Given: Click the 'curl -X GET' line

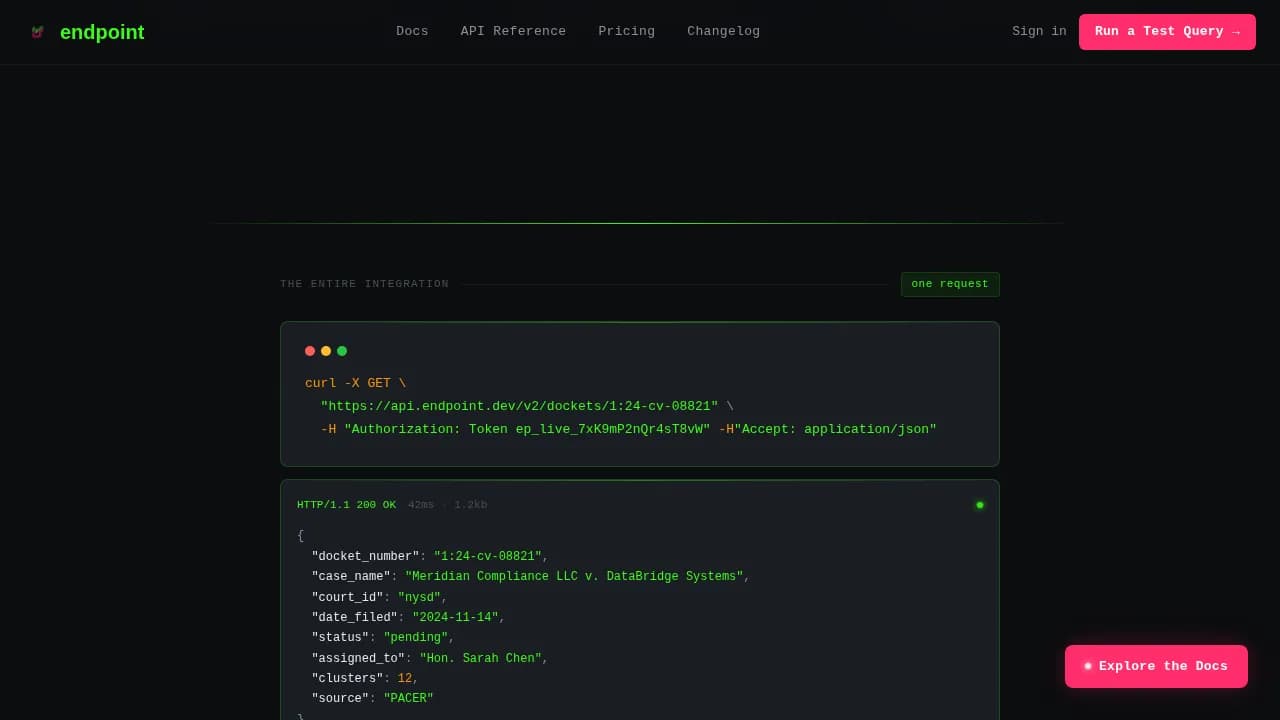Looking at the screenshot, I should click(356, 383).
